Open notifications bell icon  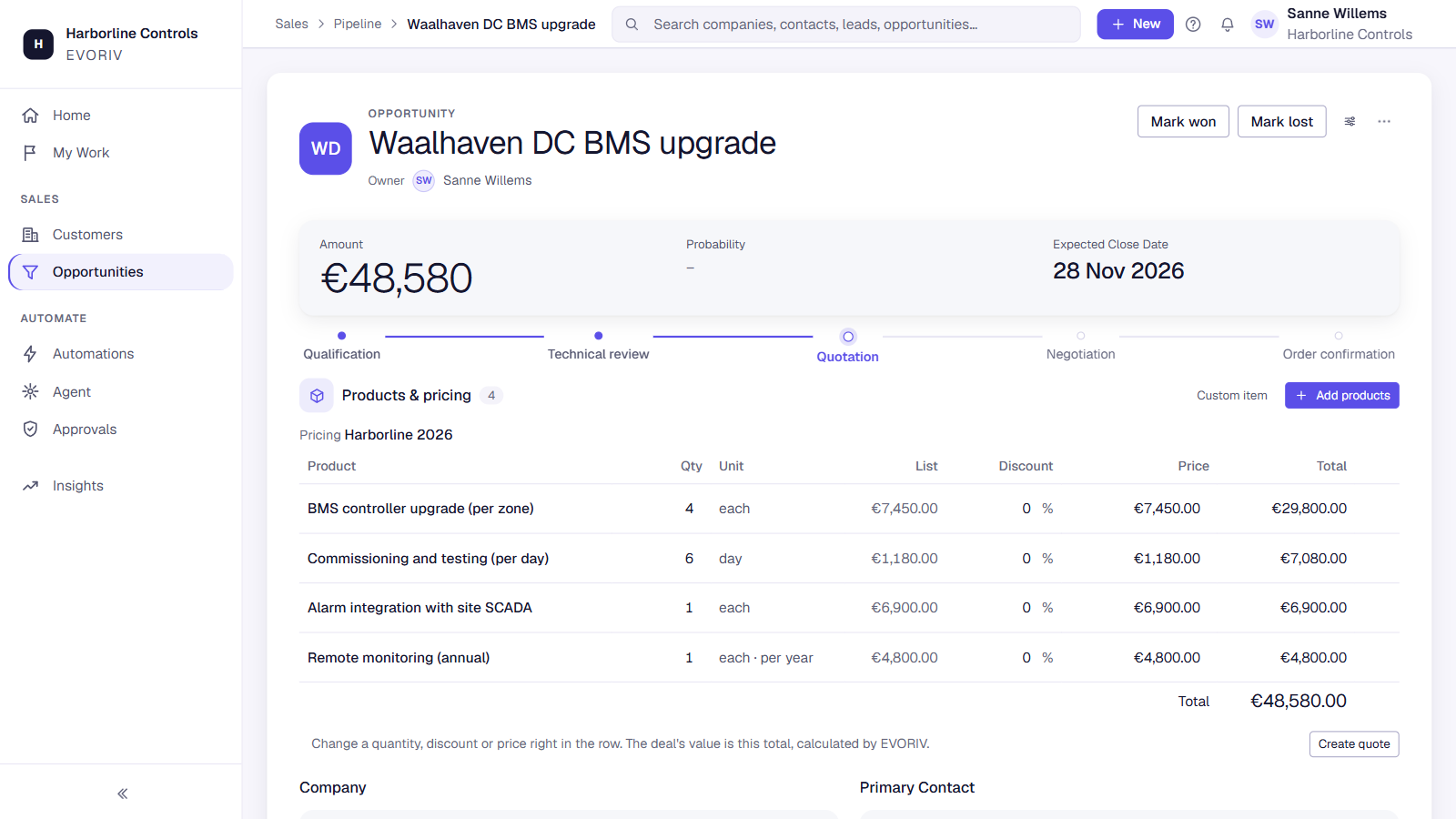click(1228, 25)
